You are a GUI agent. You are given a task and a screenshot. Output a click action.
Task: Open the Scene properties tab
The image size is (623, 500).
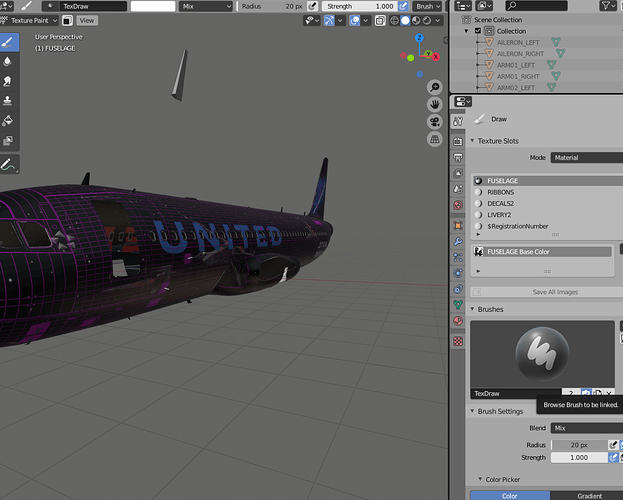pos(458,189)
